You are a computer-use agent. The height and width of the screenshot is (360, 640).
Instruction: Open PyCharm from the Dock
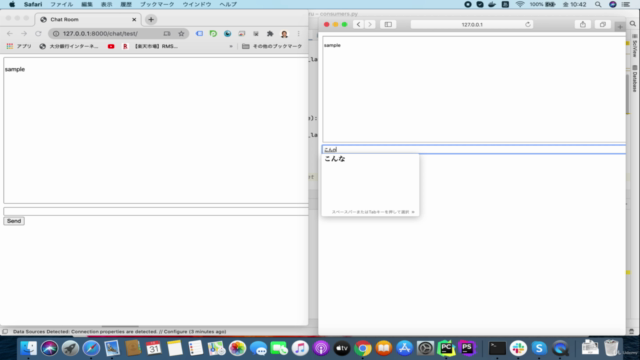(446, 348)
